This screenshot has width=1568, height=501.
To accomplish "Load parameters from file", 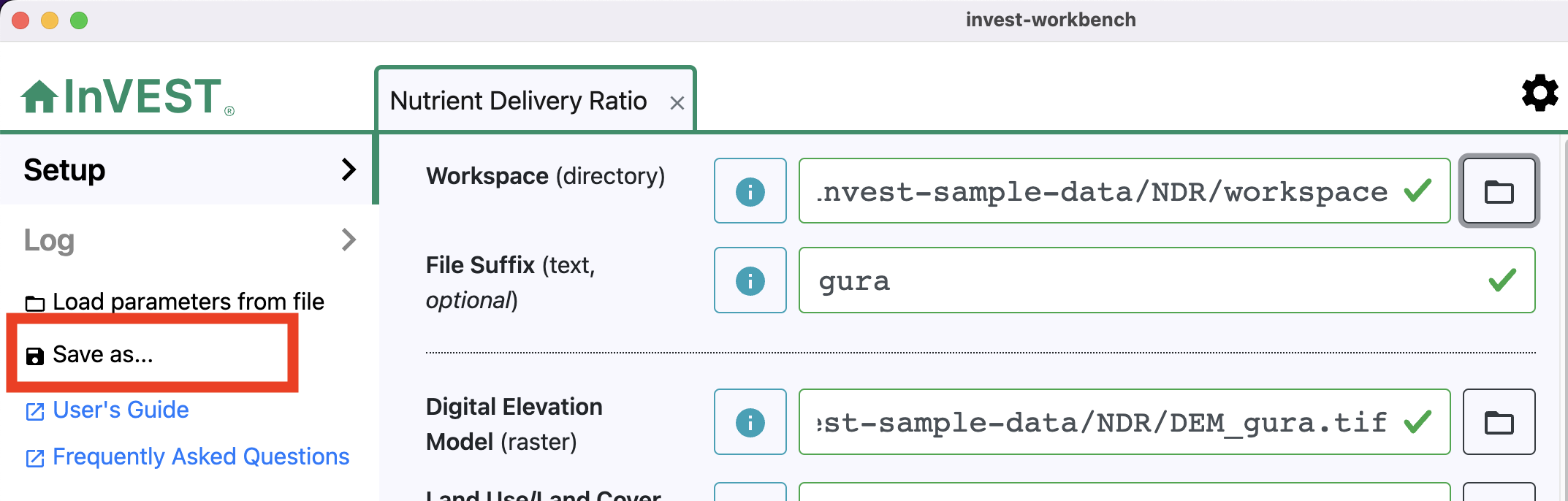I will click(175, 302).
